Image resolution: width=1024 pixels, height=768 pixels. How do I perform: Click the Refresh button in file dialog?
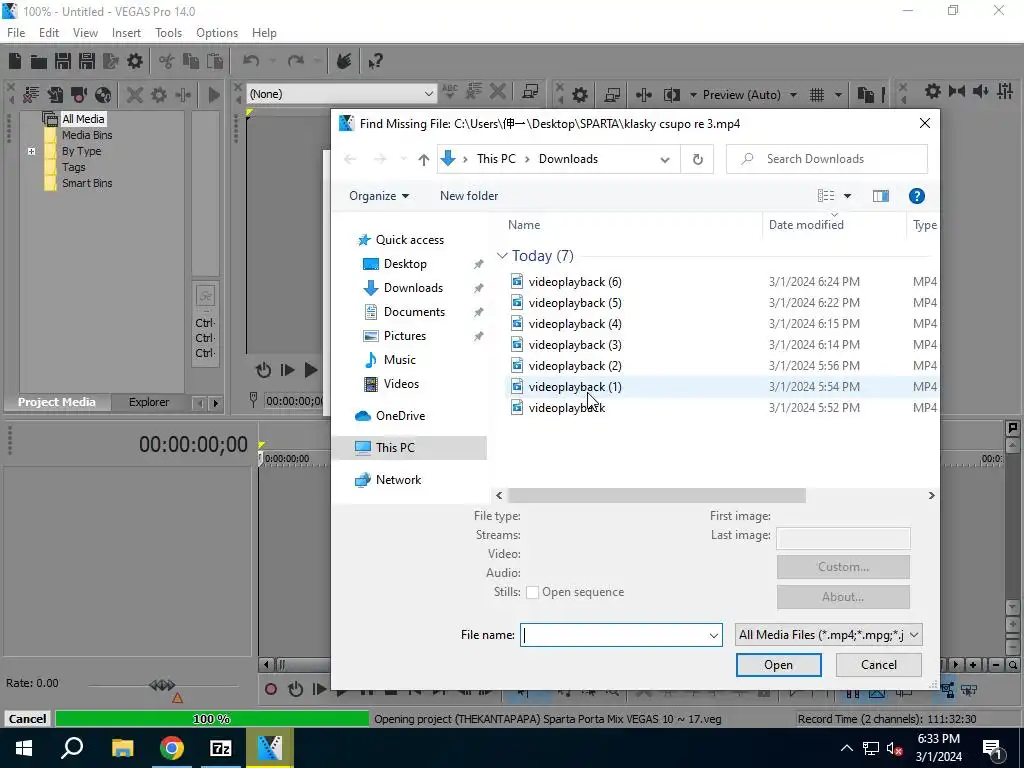click(697, 159)
